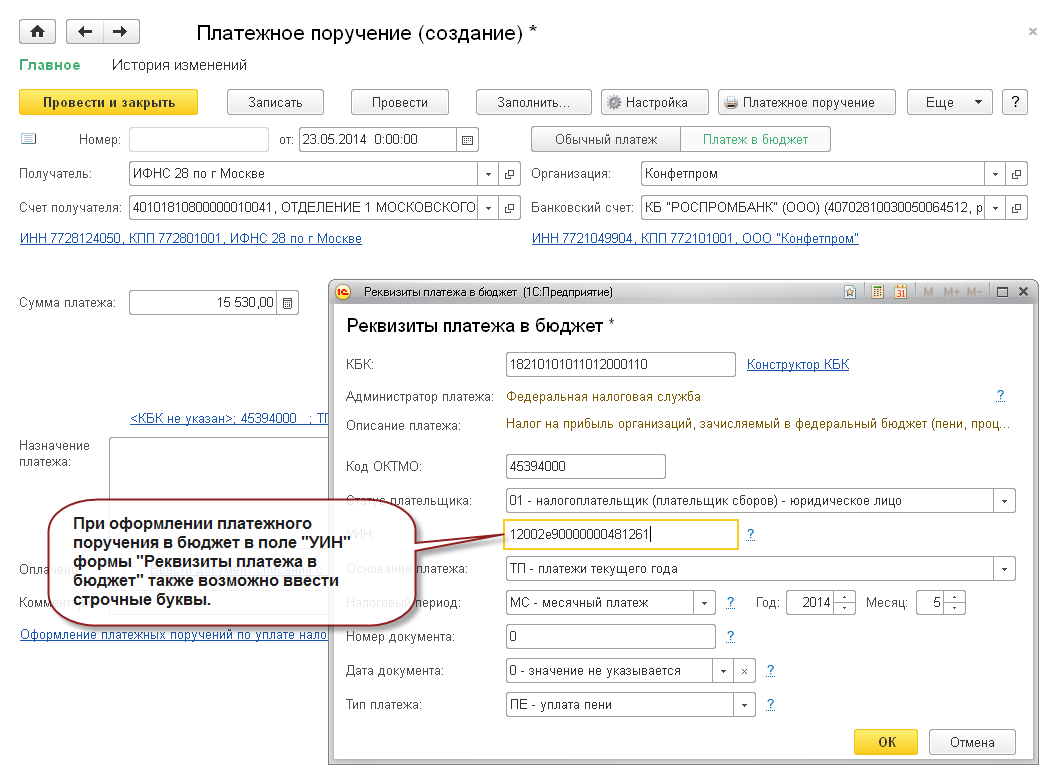Open the Тип платежа dropdown list
The width and height of the screenshot is (1055, 765).
coord(743,705)
